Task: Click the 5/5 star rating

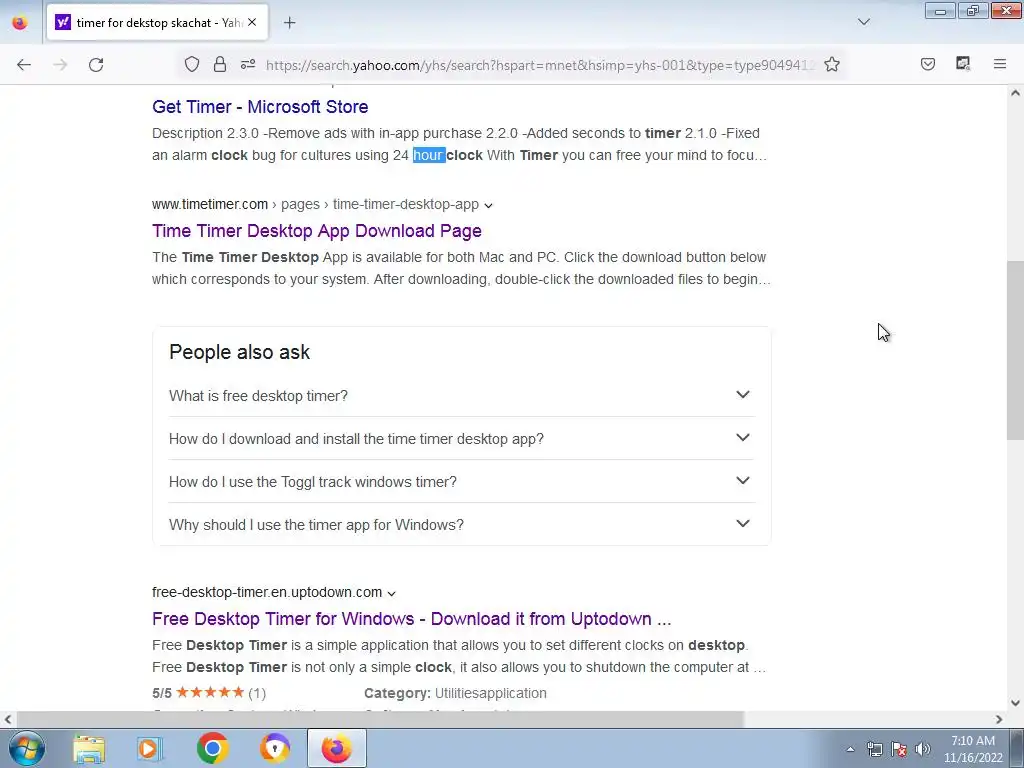Action: pyautogui.click(x=209, y=693)
